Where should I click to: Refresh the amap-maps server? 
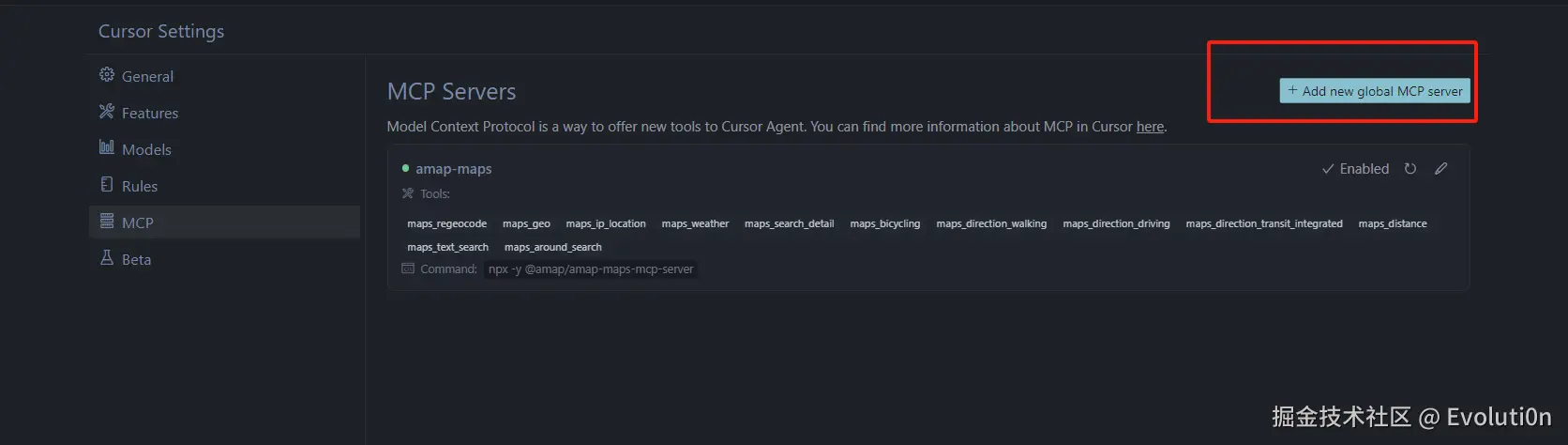[1410, 169]
